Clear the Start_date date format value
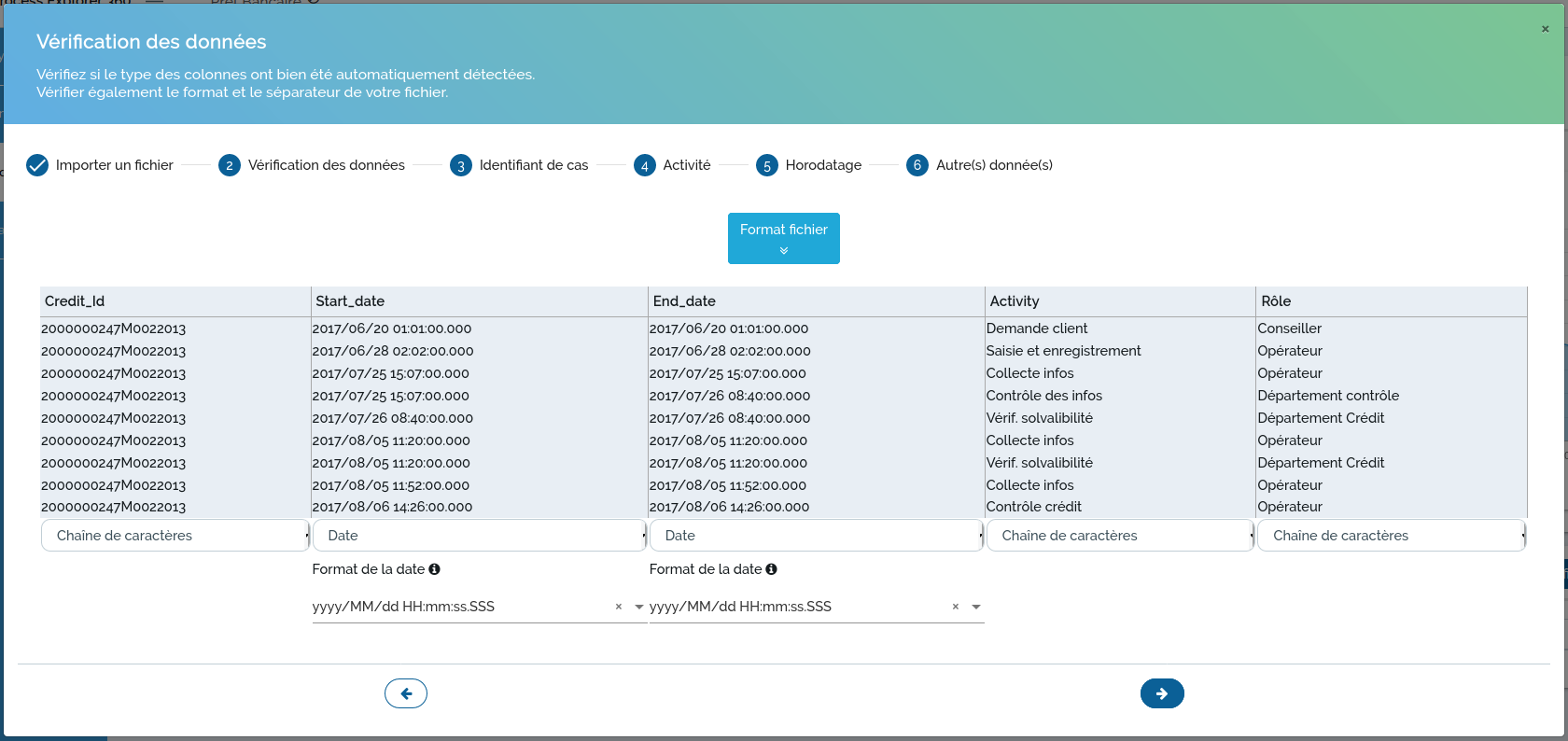Viewport: 1568px width, 741px height. pos(618,607)
